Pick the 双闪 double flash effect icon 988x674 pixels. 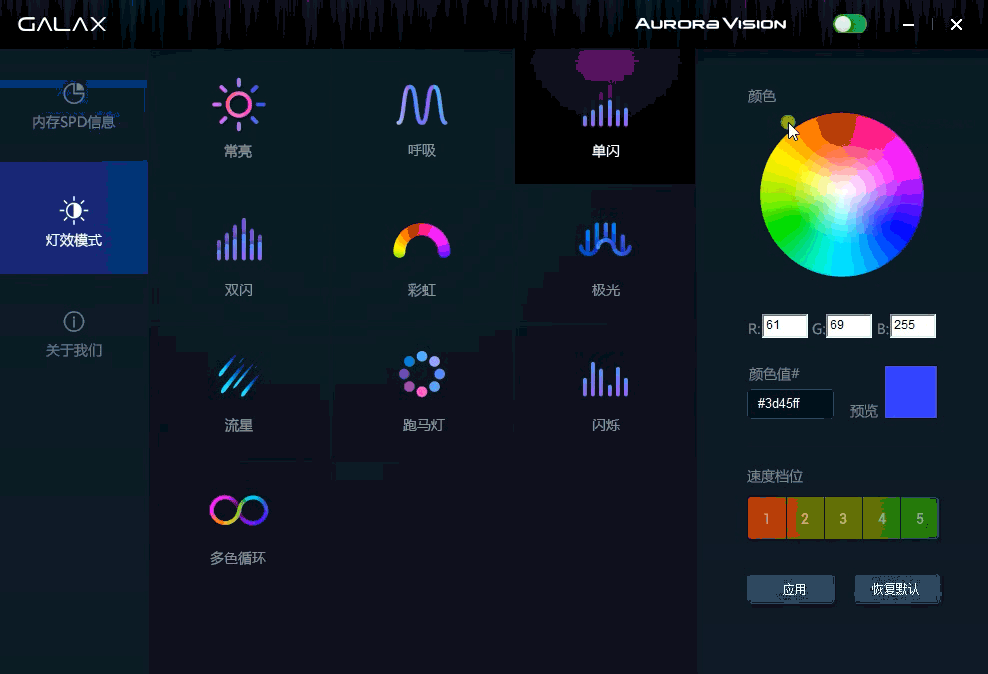239,239
